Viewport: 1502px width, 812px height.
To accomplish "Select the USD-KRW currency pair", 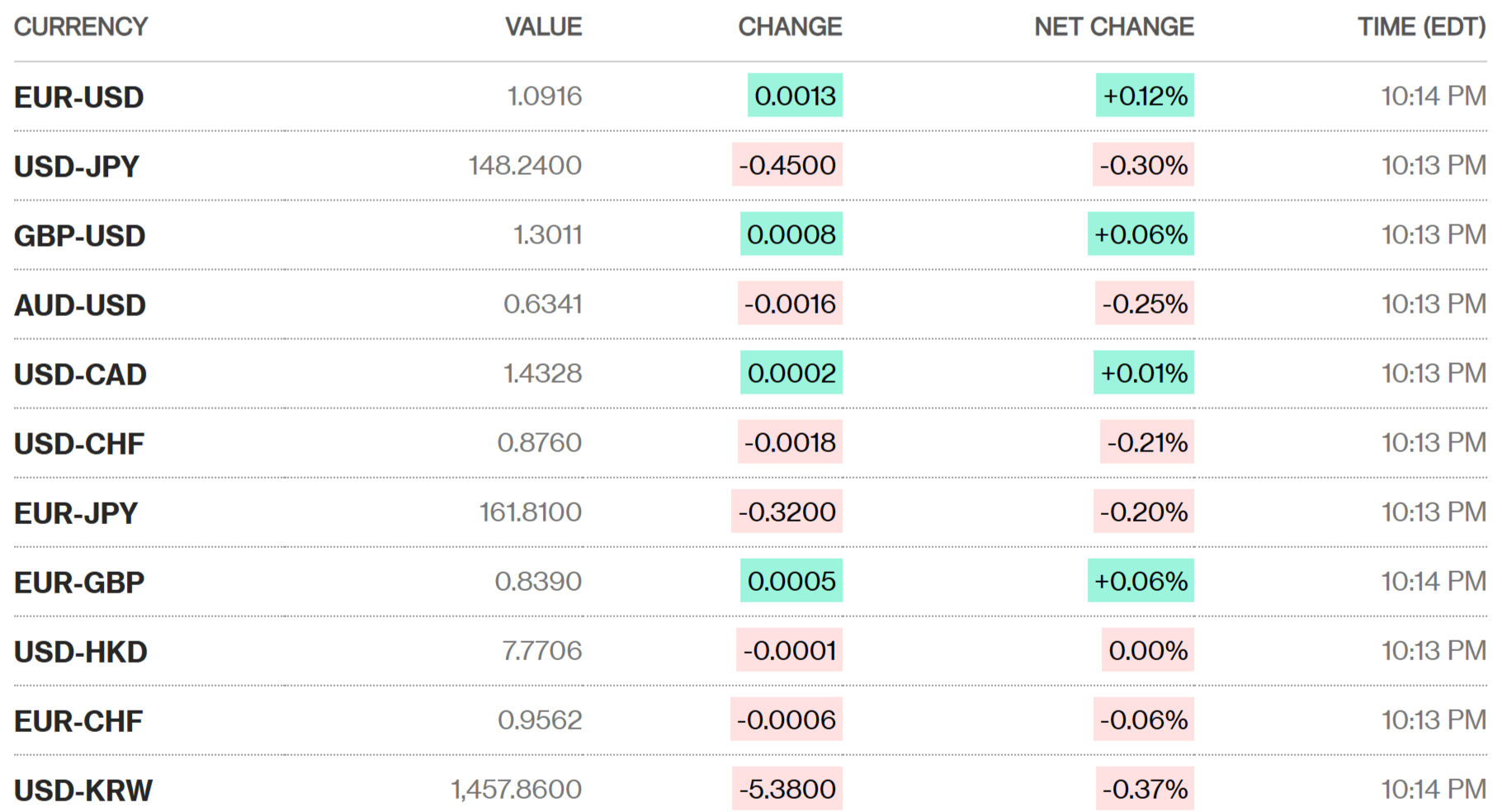I will 83,791.
